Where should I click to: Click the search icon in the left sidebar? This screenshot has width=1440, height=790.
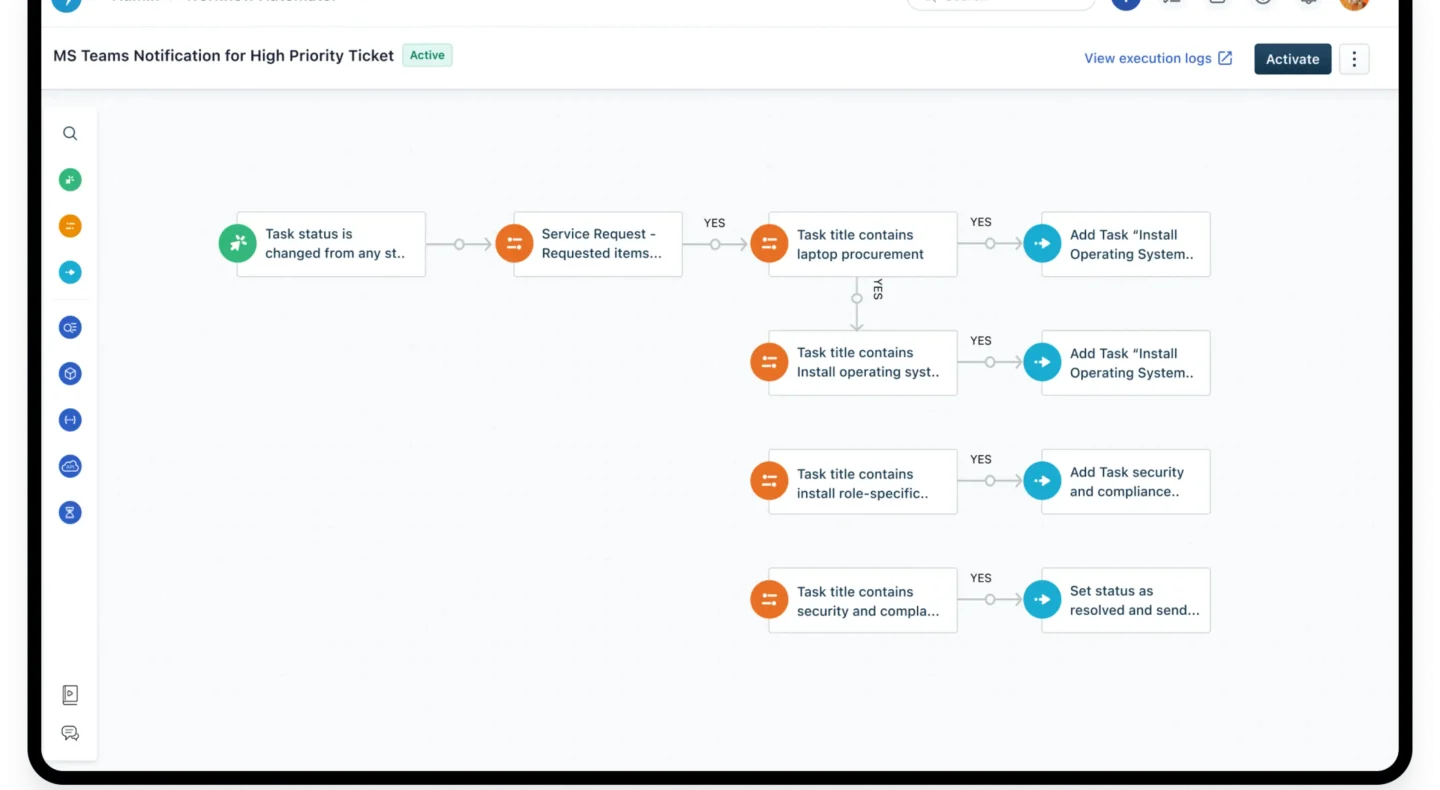click(70, 133)
